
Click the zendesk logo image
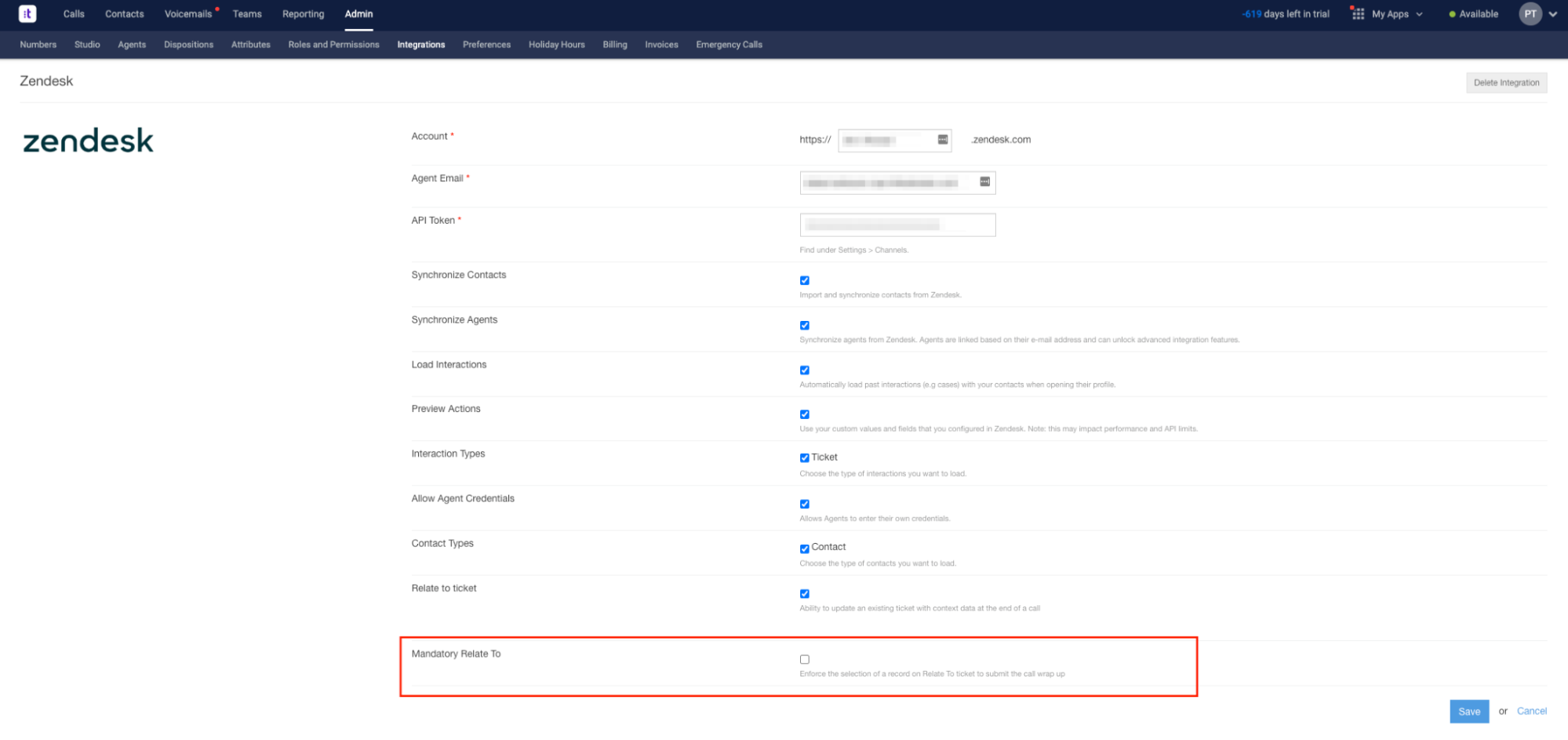coord(88,140)
